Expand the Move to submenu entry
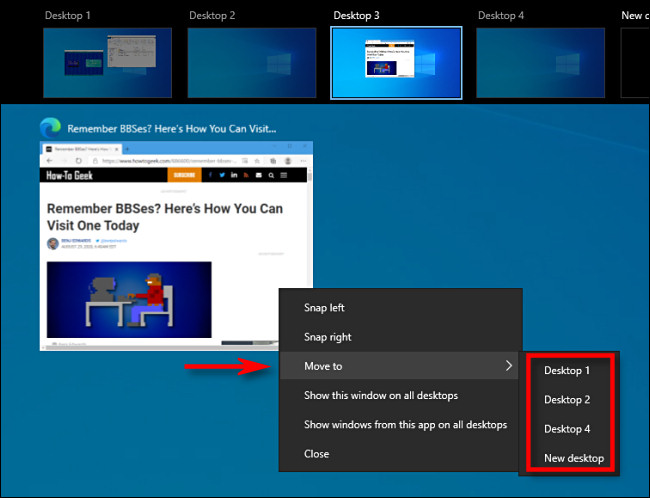The height and width of the screenshot is (498, 650). (x=399, y=366)
